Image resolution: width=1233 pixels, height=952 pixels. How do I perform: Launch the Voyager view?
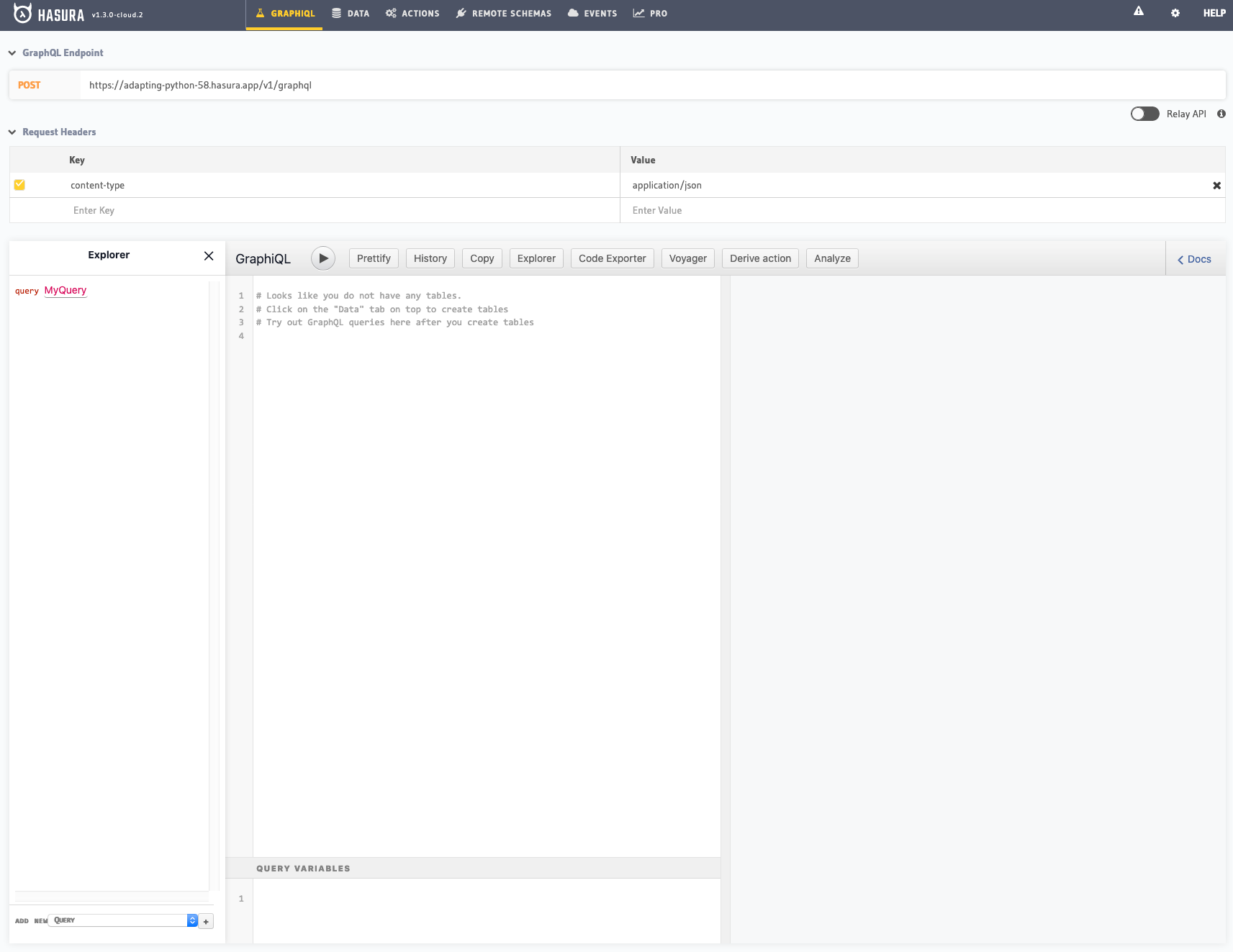point(688,258)
